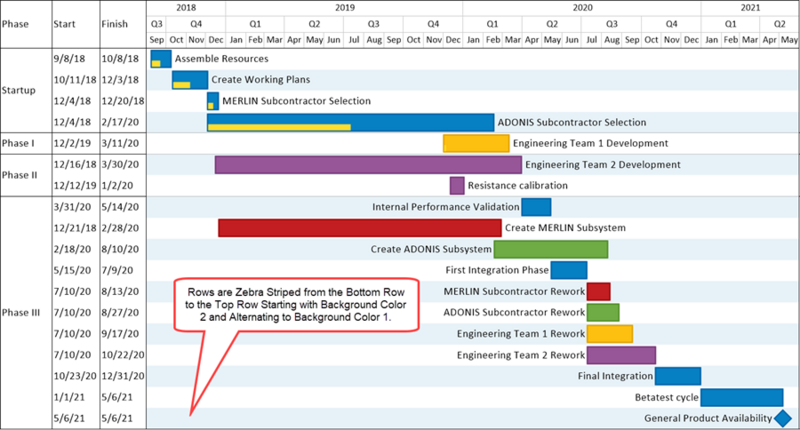Select the Assemble Resources task bar
The height and width of the screenshot is (430, 800).
coord(161,59)
